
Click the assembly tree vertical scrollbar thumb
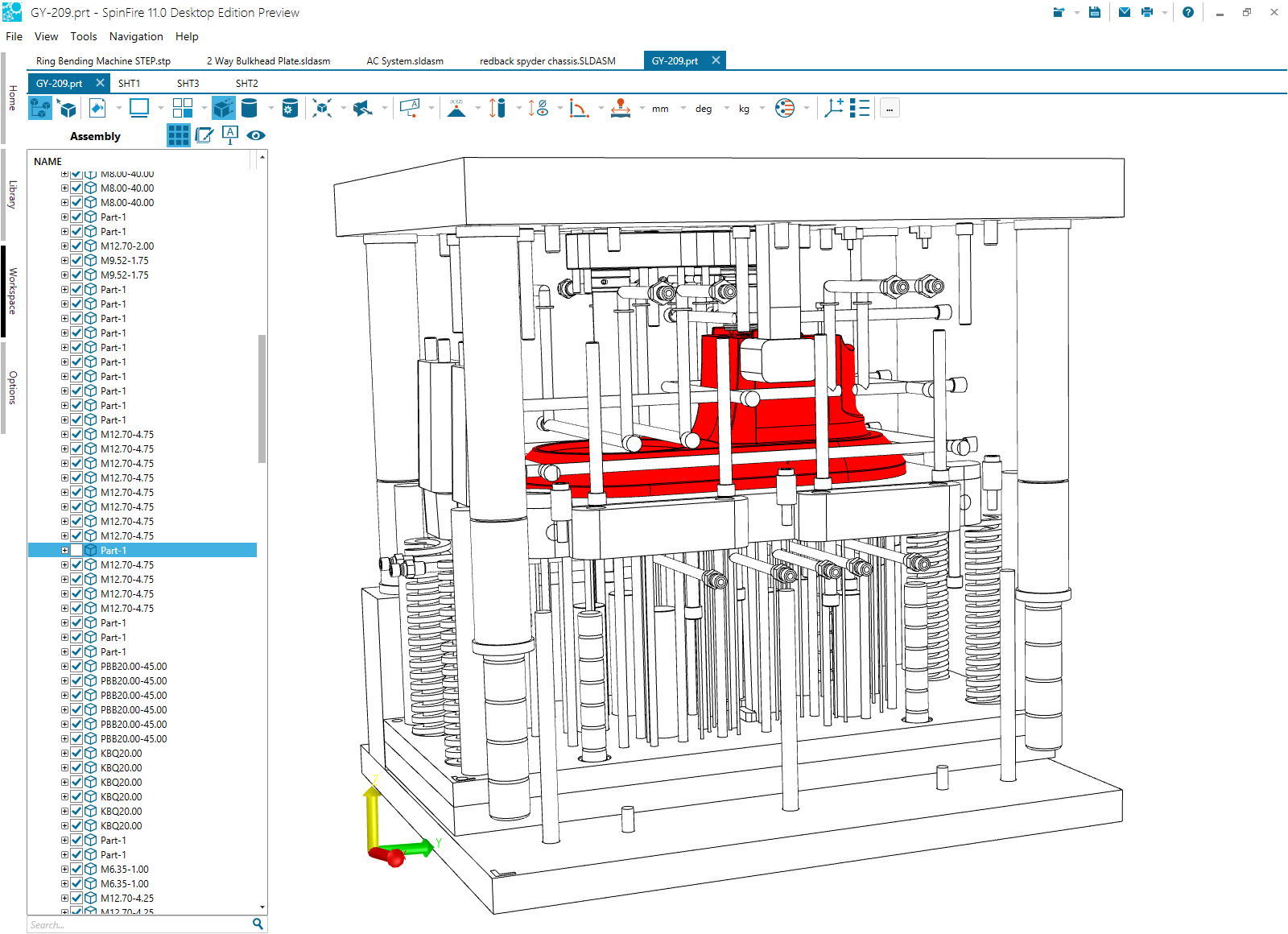click(262, 399)
